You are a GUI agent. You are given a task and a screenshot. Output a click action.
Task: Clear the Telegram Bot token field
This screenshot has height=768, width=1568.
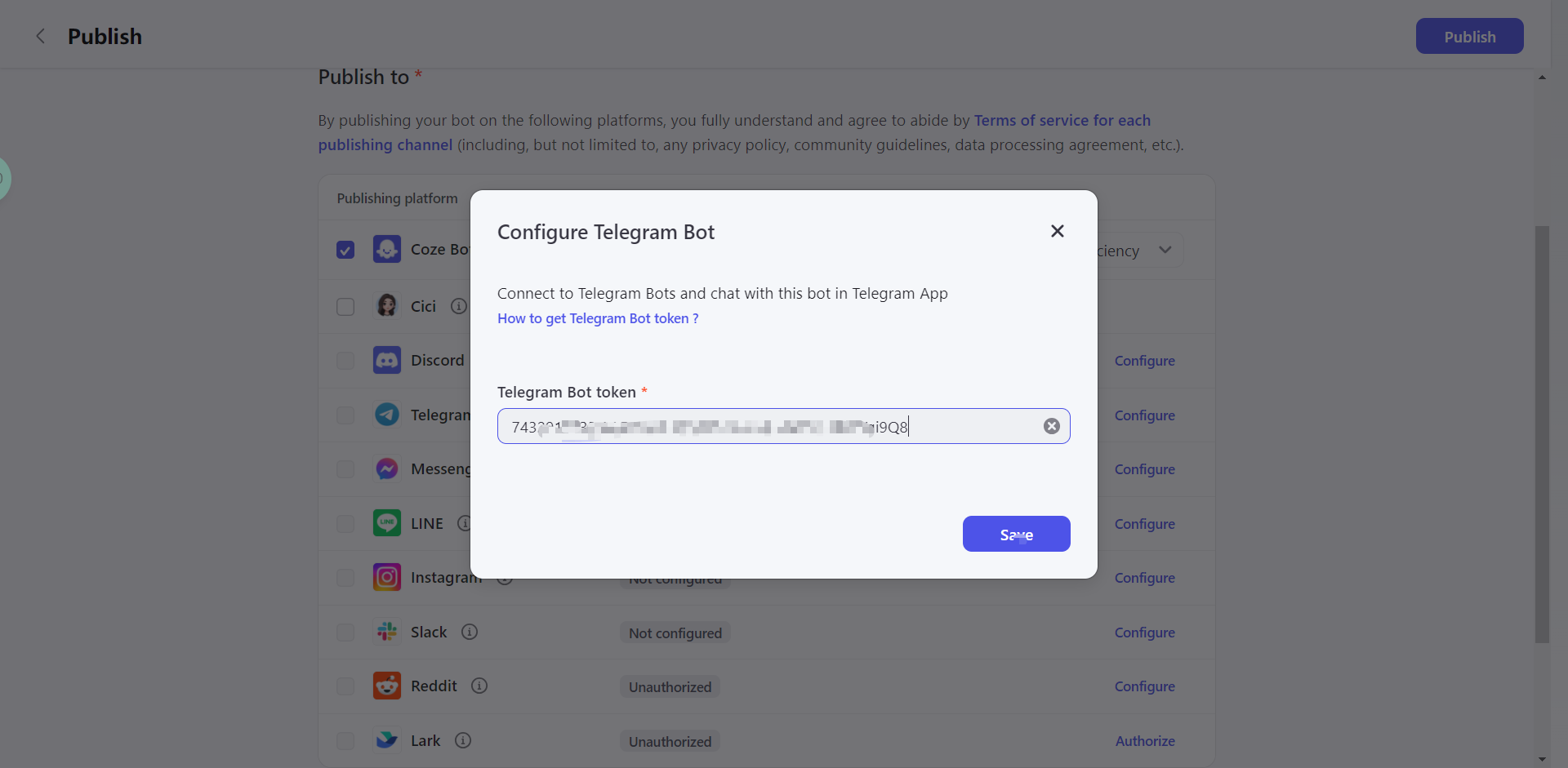tap(1051, 426)
